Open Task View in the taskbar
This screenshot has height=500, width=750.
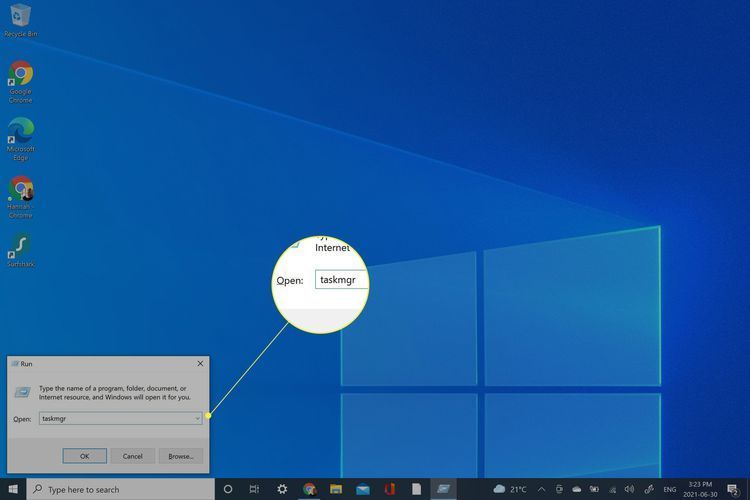click(254, 489)
